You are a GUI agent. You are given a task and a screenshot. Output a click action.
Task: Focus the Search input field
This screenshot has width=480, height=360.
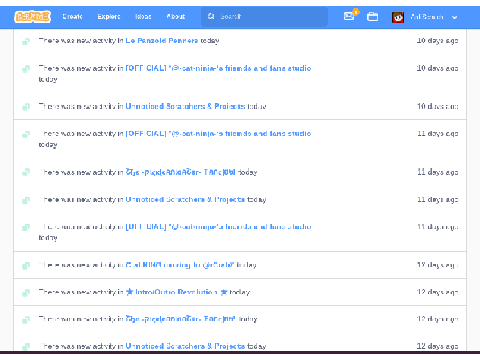[x=264, y=16]
